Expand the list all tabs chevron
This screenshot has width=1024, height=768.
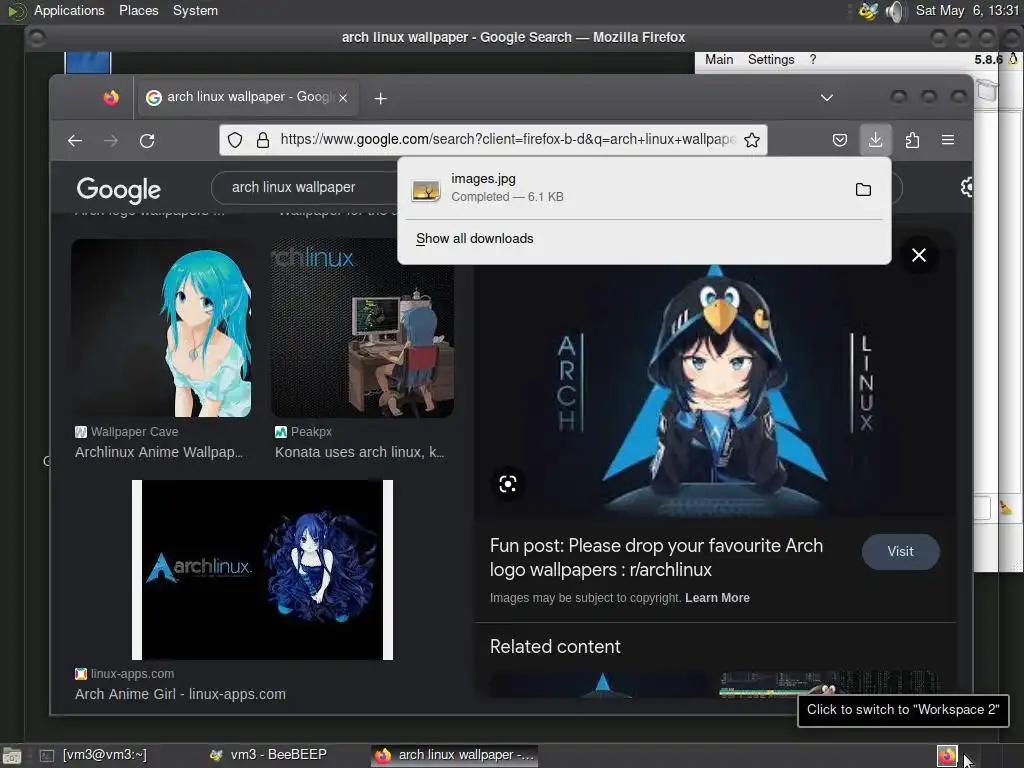(827, 97)
